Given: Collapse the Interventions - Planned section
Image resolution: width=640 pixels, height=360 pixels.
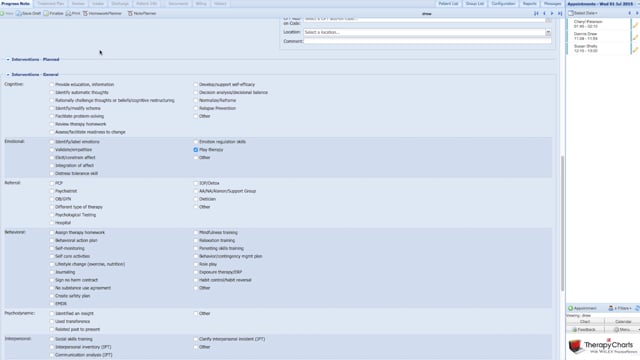Looking at the screenshot, I should 8,60.
